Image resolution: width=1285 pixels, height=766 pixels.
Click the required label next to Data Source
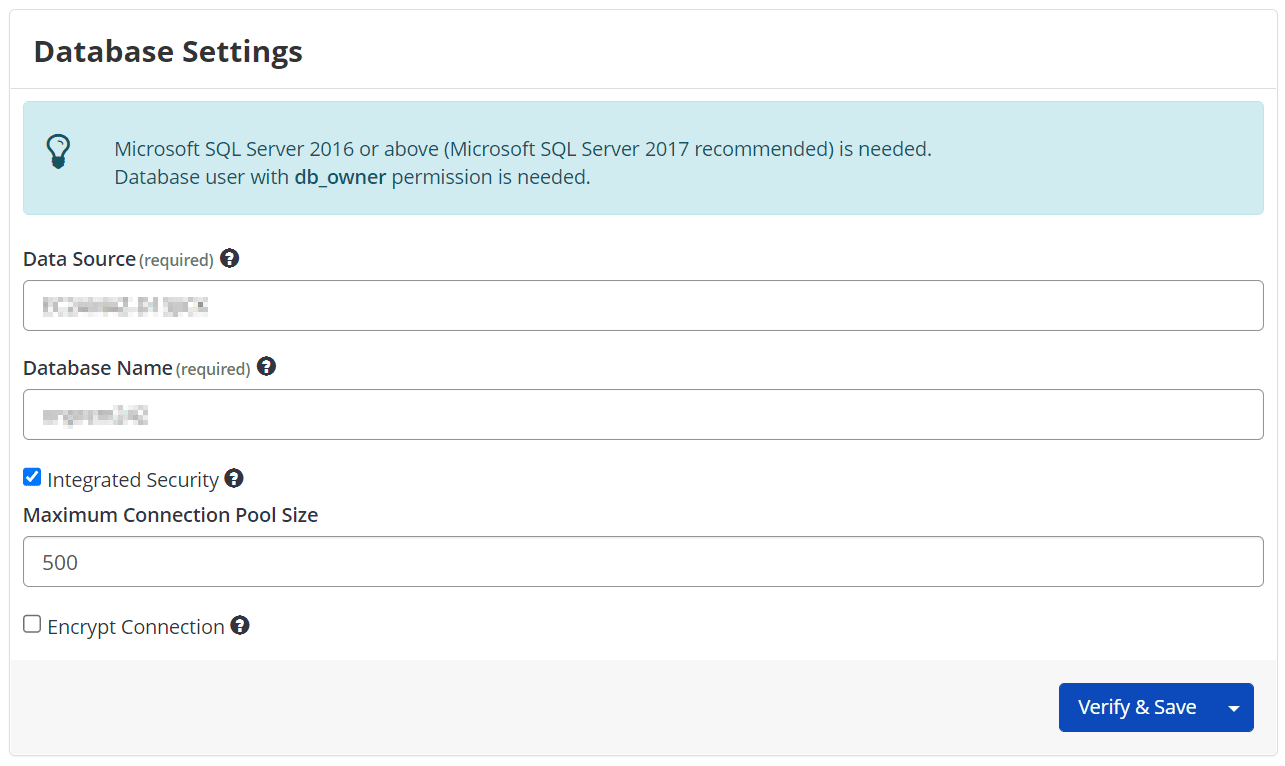tap(177, 259)
